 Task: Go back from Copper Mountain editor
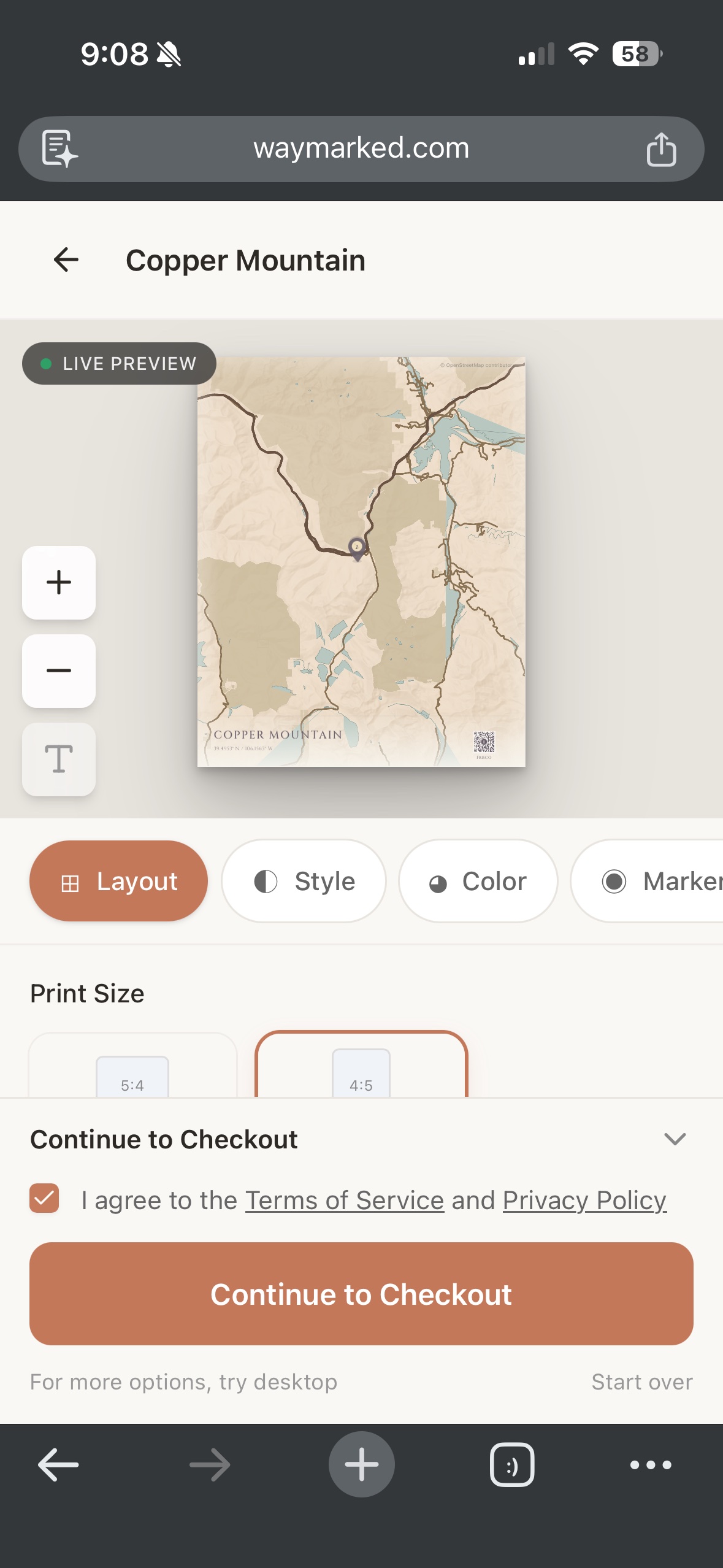click(x=65, y=259)
